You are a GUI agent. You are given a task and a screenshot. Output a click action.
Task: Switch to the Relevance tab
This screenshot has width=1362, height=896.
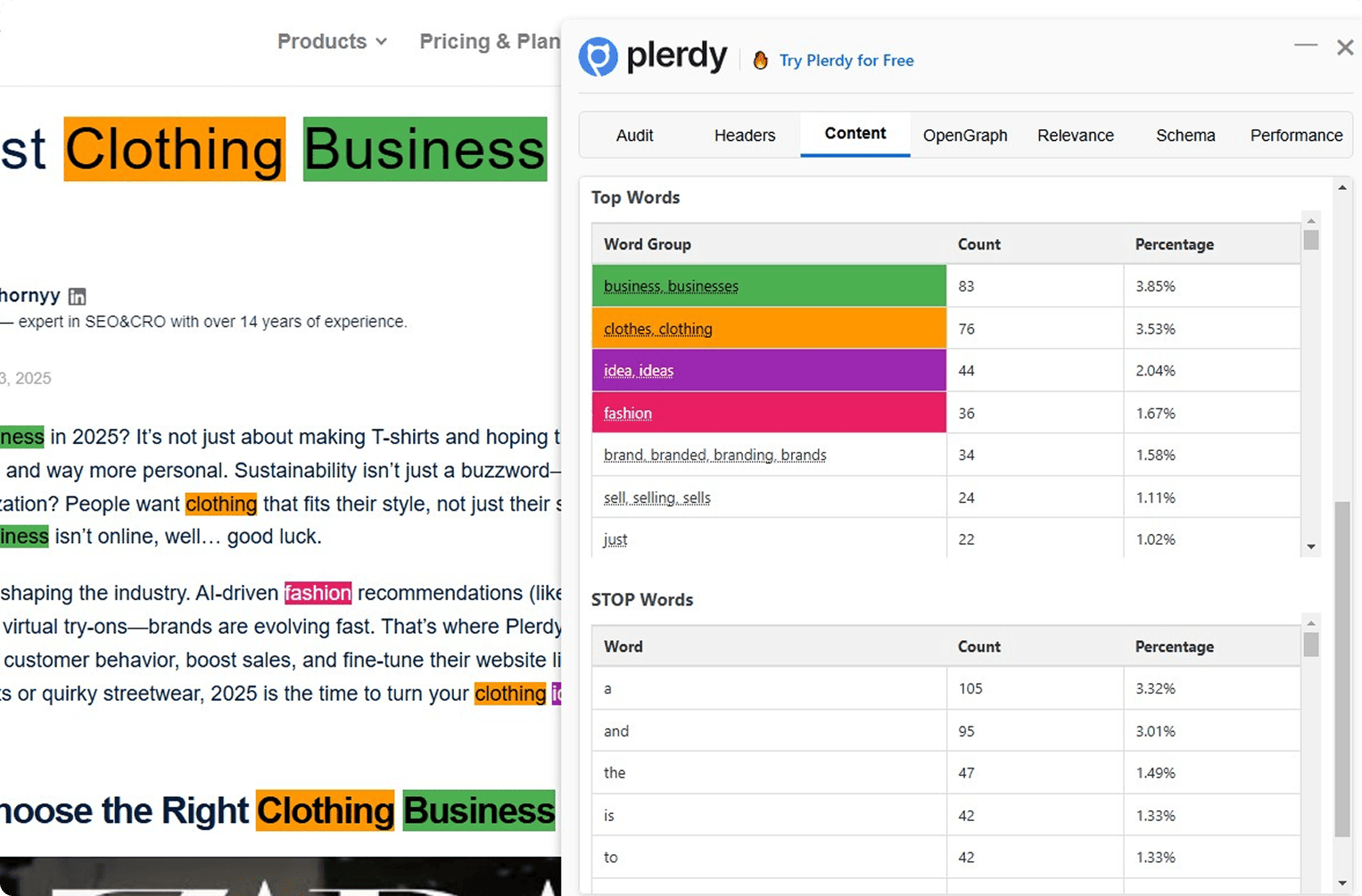point(1076,136)
